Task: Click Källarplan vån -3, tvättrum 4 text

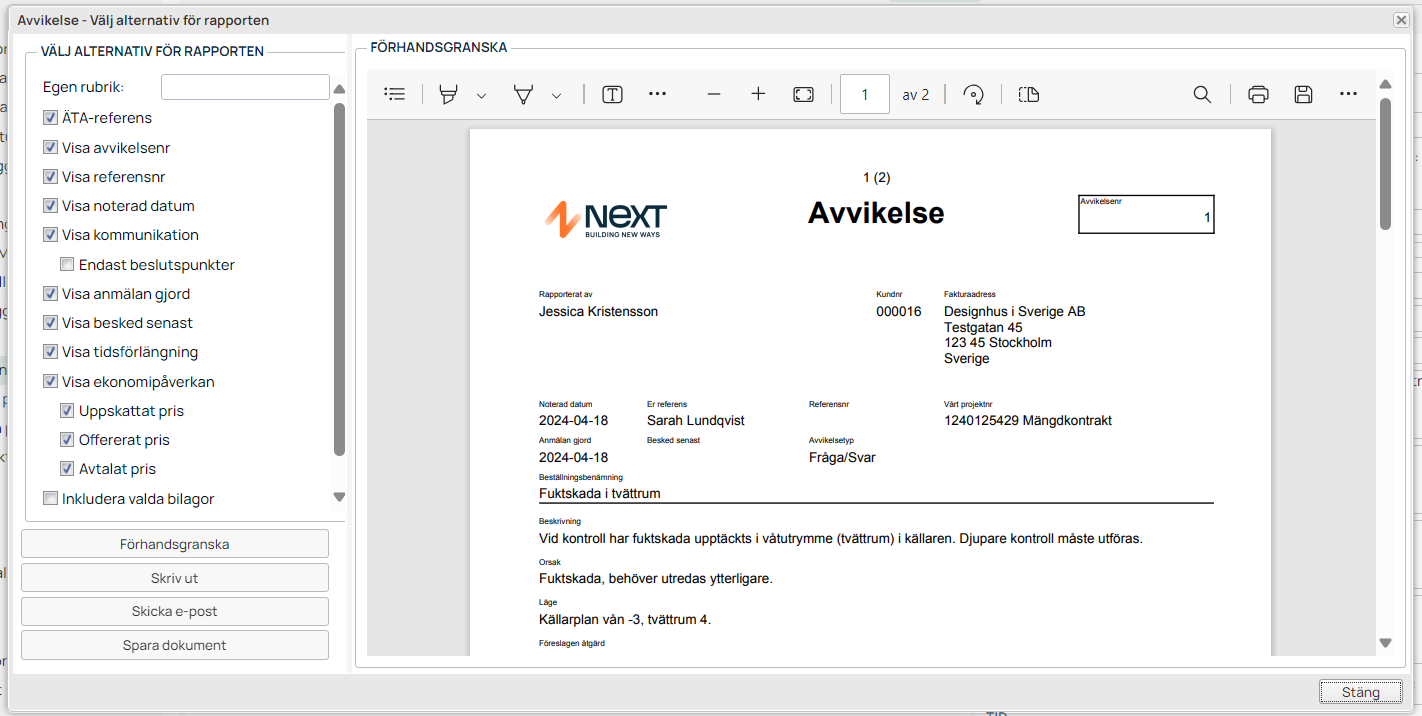Action: click(625, 620)
